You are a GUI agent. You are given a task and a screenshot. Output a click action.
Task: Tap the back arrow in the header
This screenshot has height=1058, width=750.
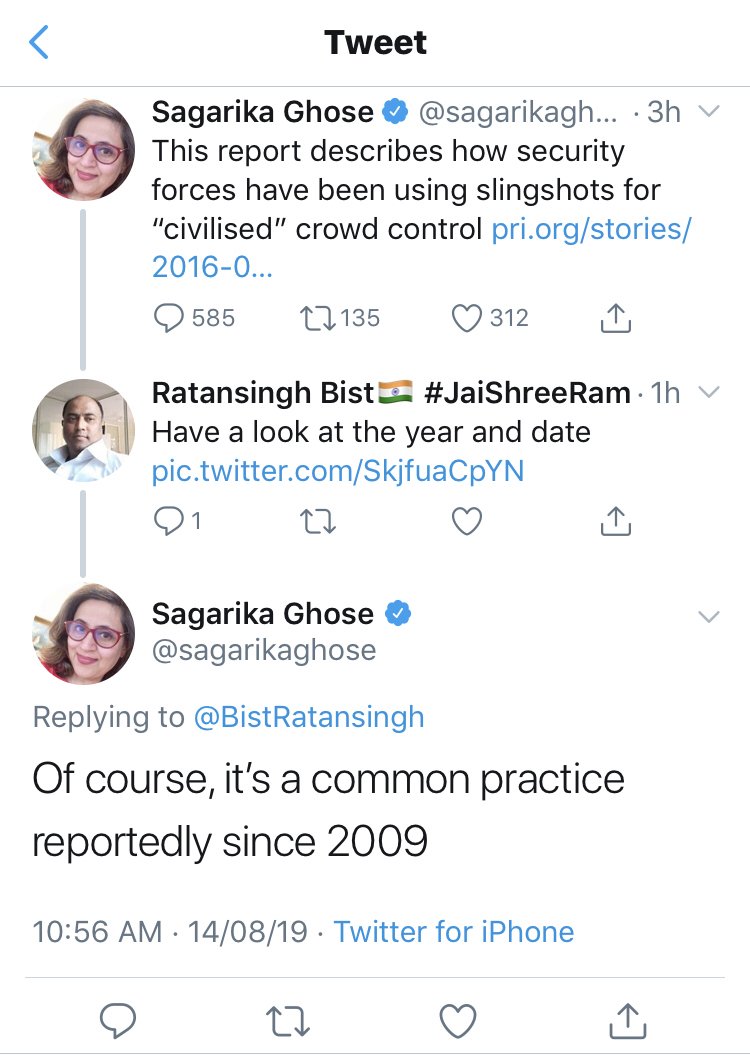click(x=38, y=43)
